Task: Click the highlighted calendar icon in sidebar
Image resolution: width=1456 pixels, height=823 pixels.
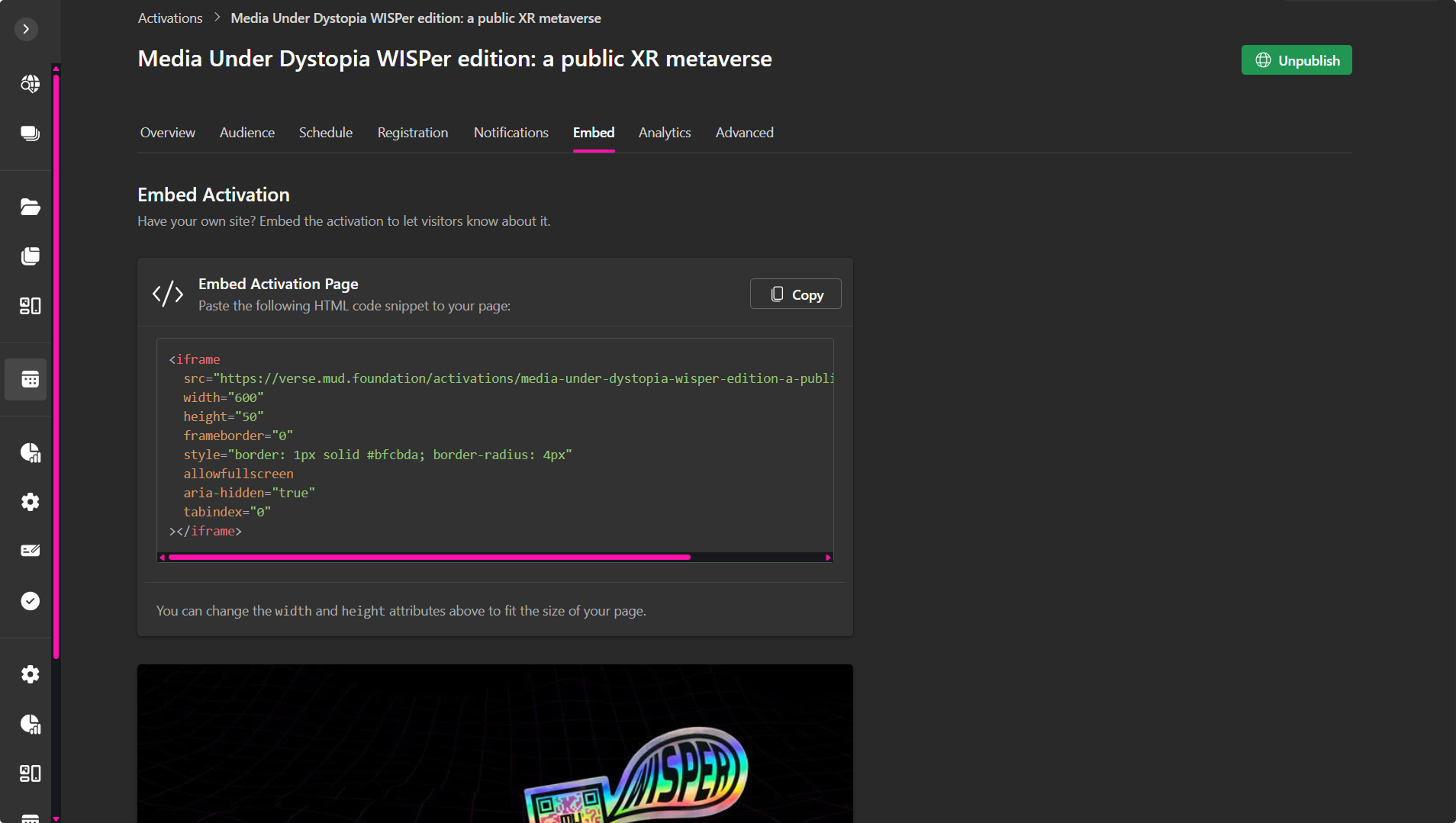Action: pos(26,379)
